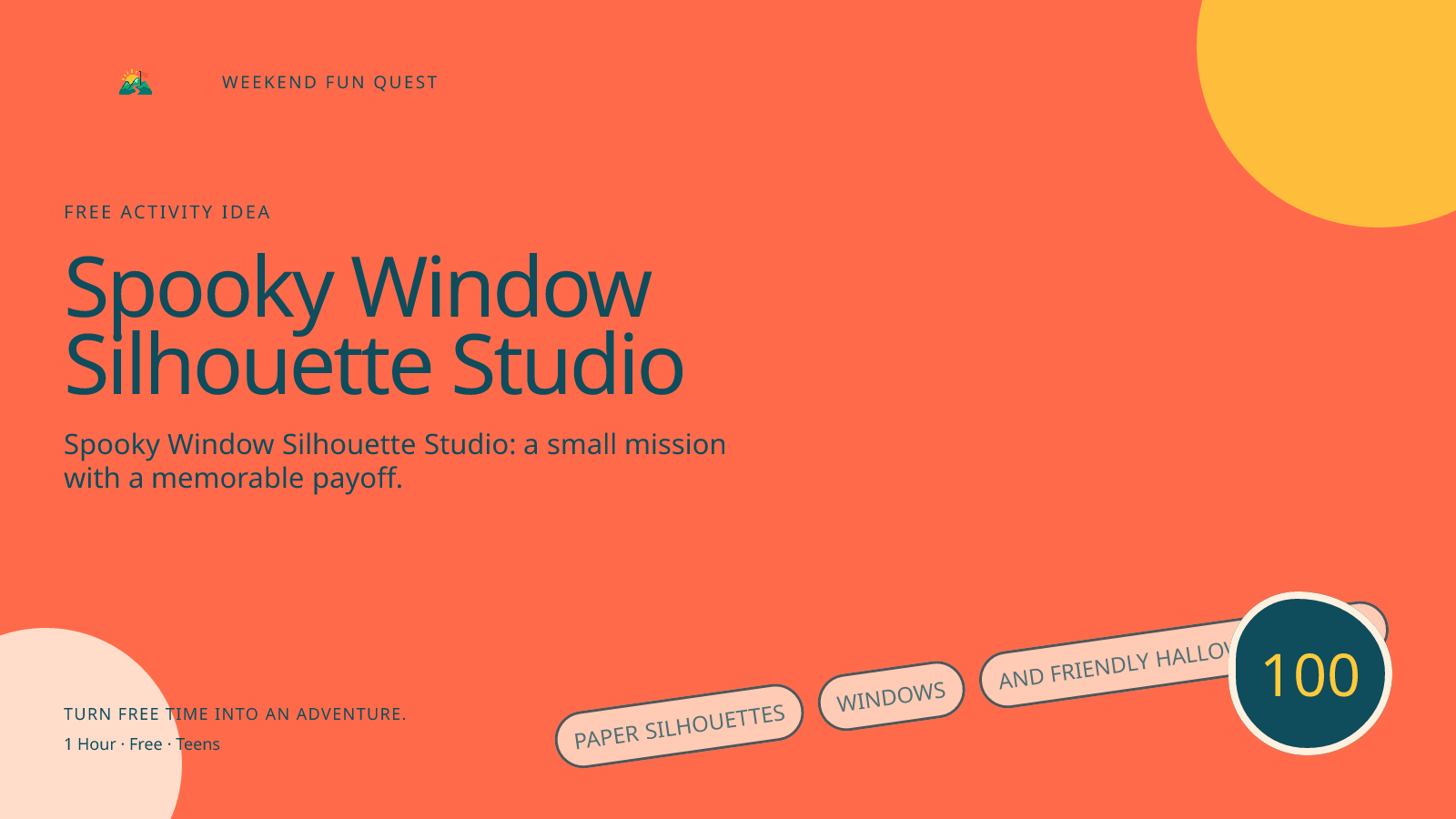The image size is (1456, 819).
Task: Open the PAPER SILHOUETTES tag pill
Action: (x=679, y=726)
